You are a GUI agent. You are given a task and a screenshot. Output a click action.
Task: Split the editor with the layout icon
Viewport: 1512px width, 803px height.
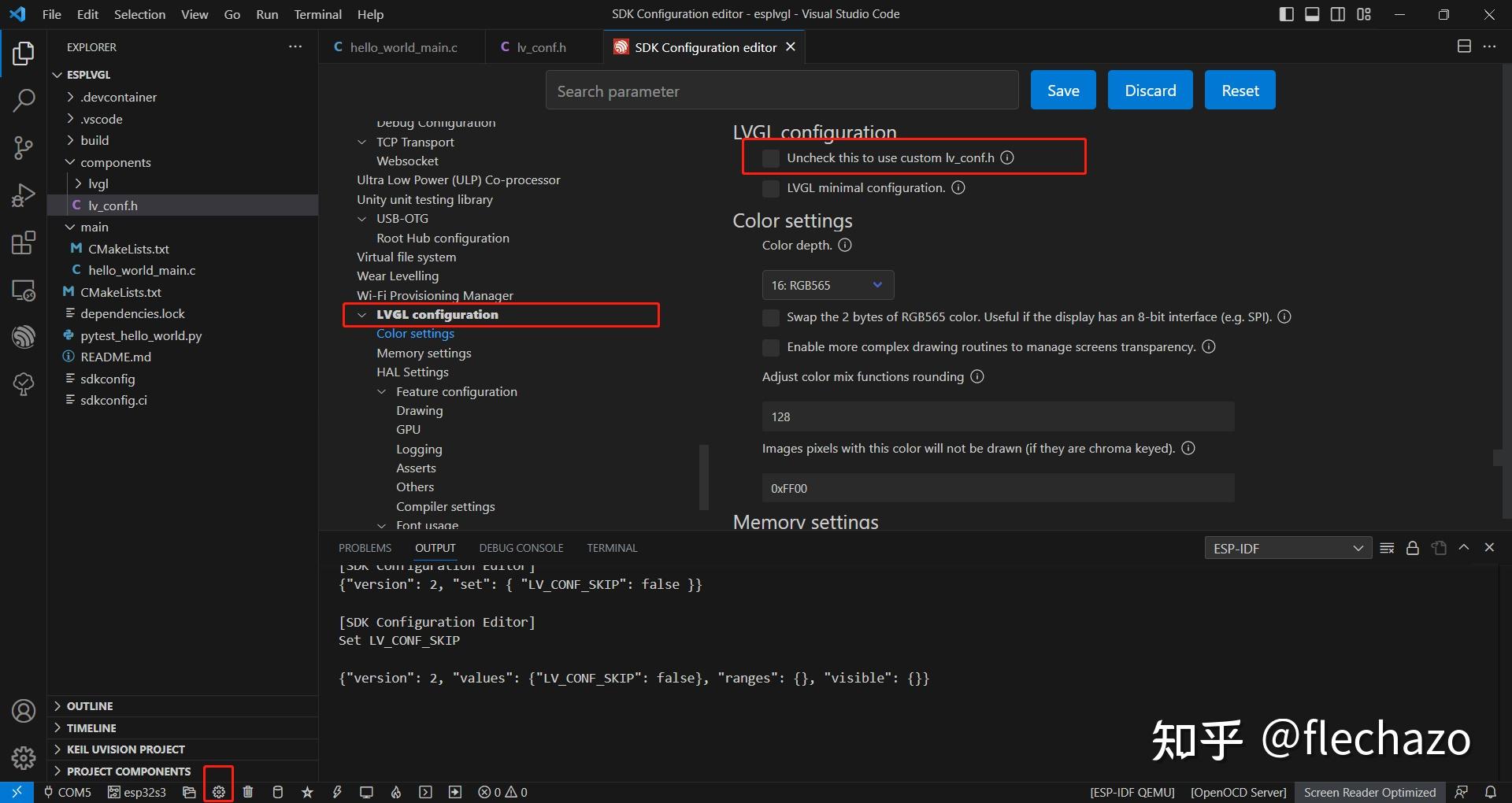[1464, 46]
